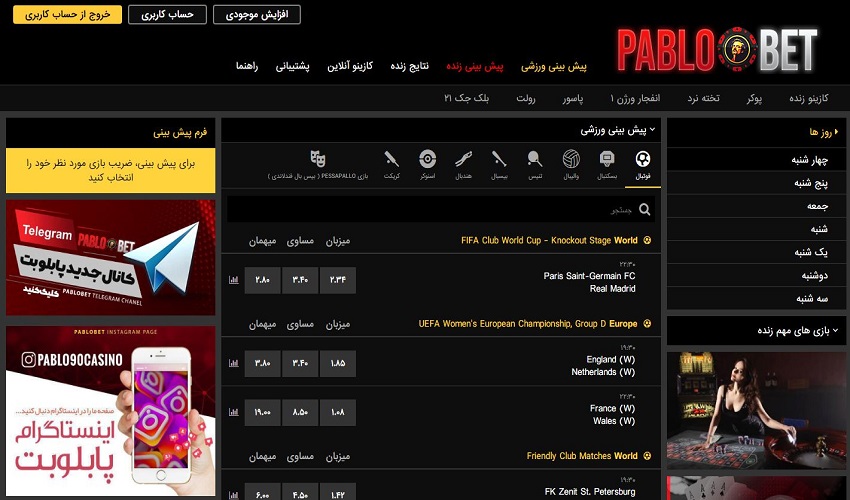Click the PabloBet logo
The height and width of the screenshot is (500, 850).
(x=717, y=50)
